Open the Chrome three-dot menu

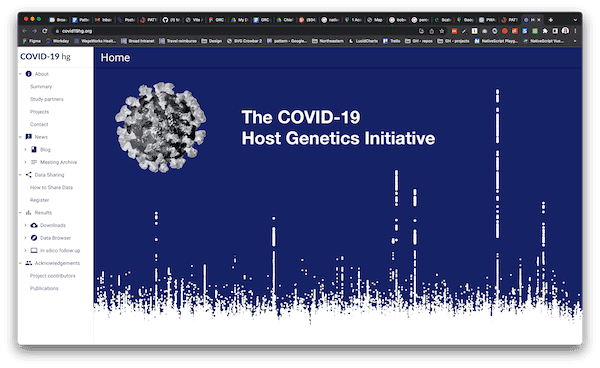pyautogui.click(x=575, y=31)
